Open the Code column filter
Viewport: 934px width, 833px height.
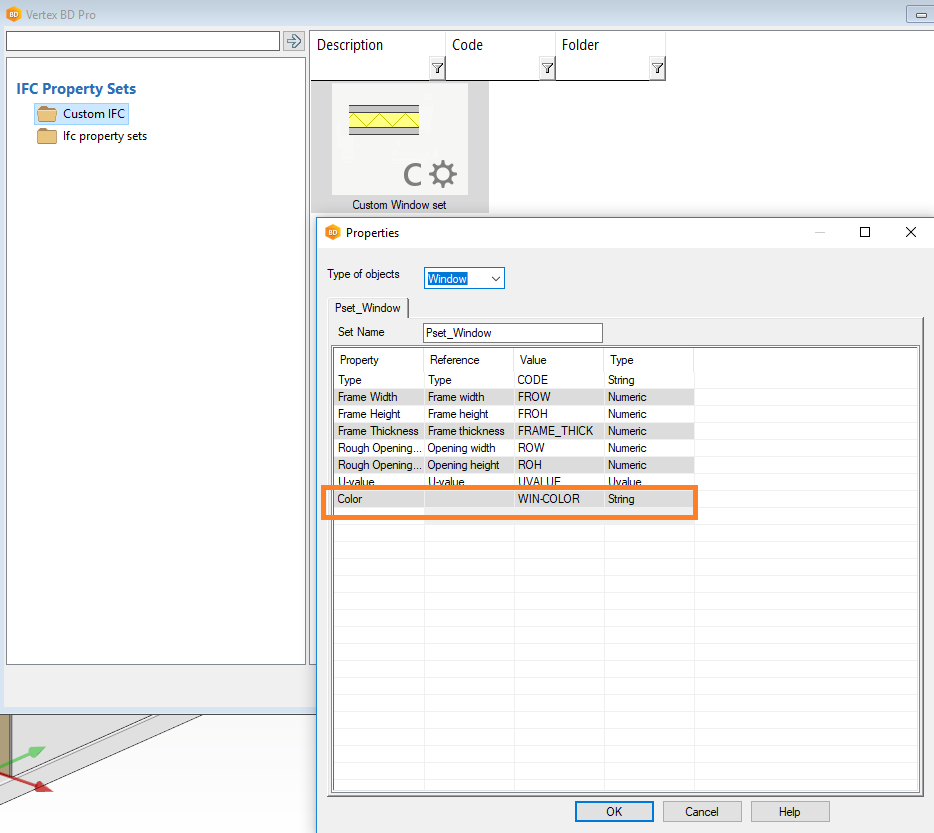(x=547, y=68)
